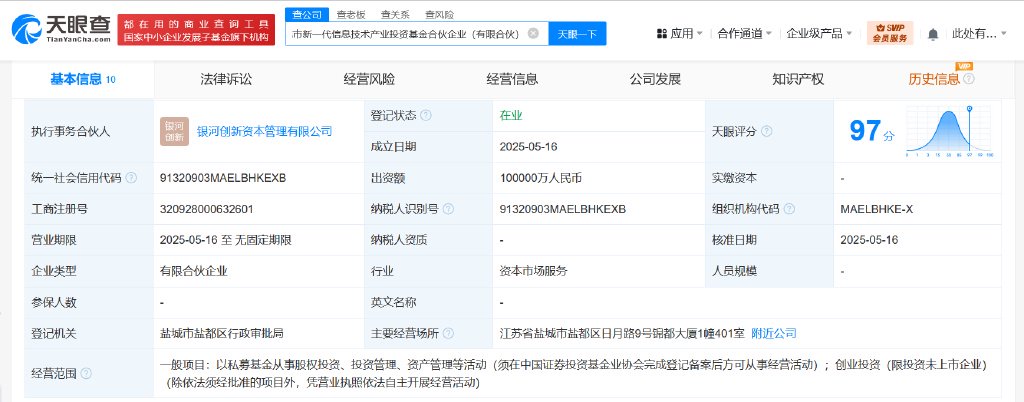Click the 核准日期 value 2025-05-16

click(x=869, y=240)
